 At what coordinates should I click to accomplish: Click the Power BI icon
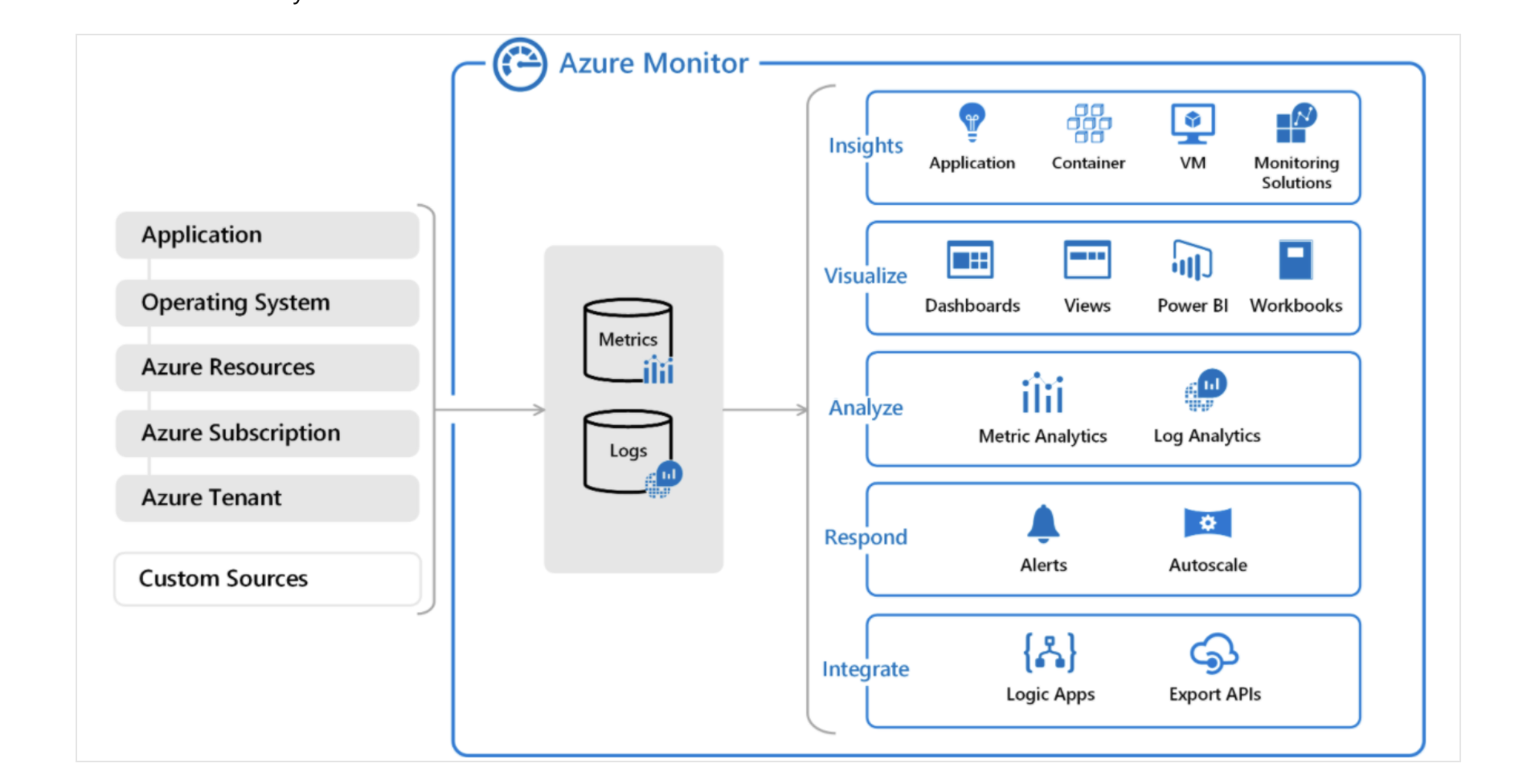click(x=1192, y=260)
